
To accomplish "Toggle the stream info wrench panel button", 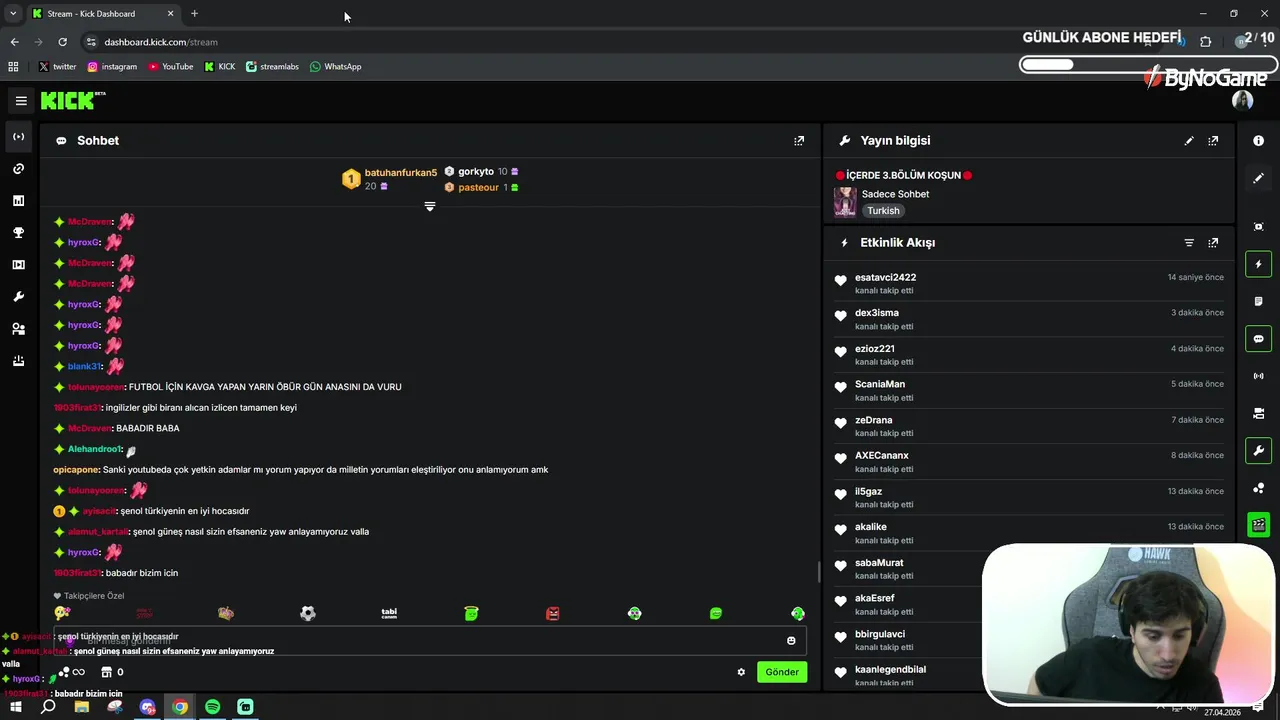I will click(x=1258, y=451).
